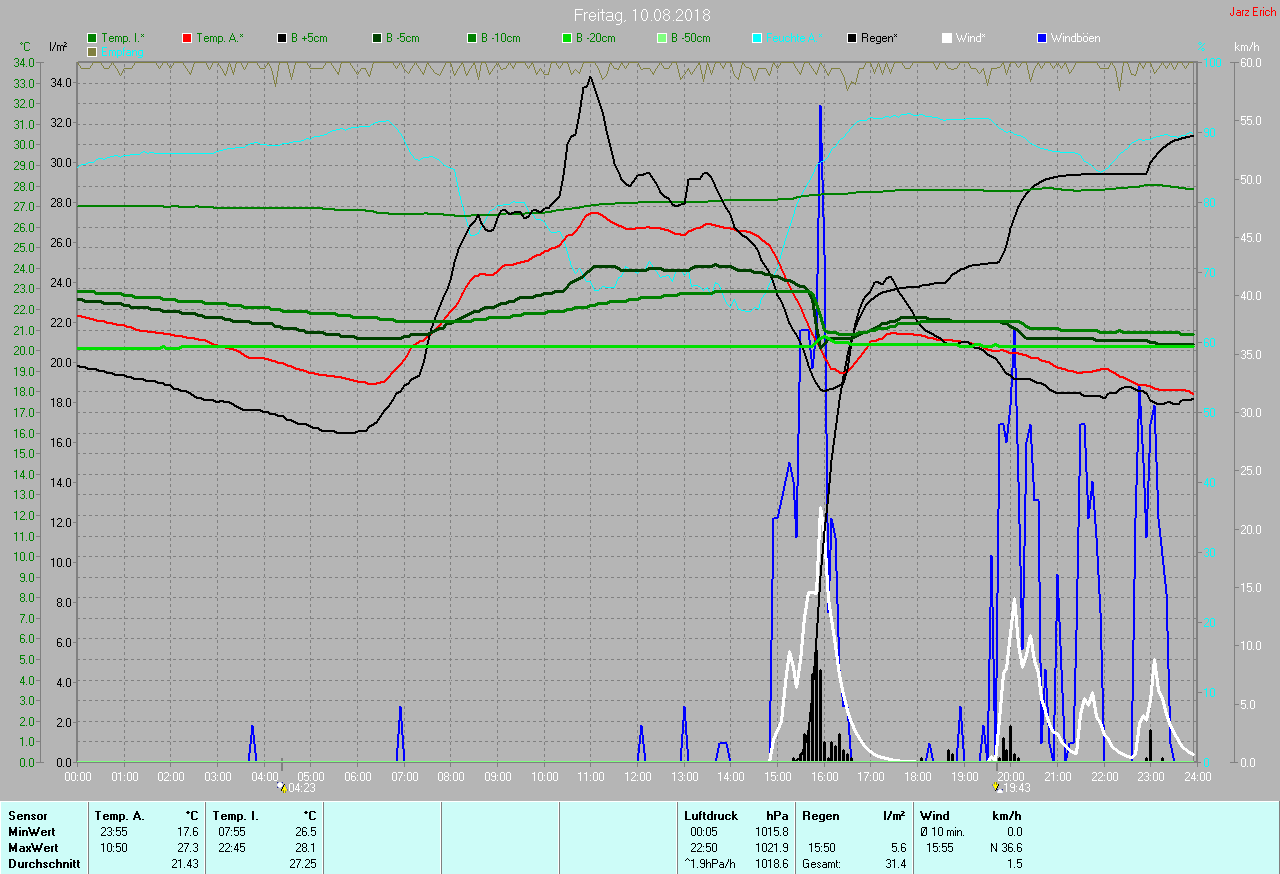Select the blue Windböen legend swatch

coord(1042,38)
